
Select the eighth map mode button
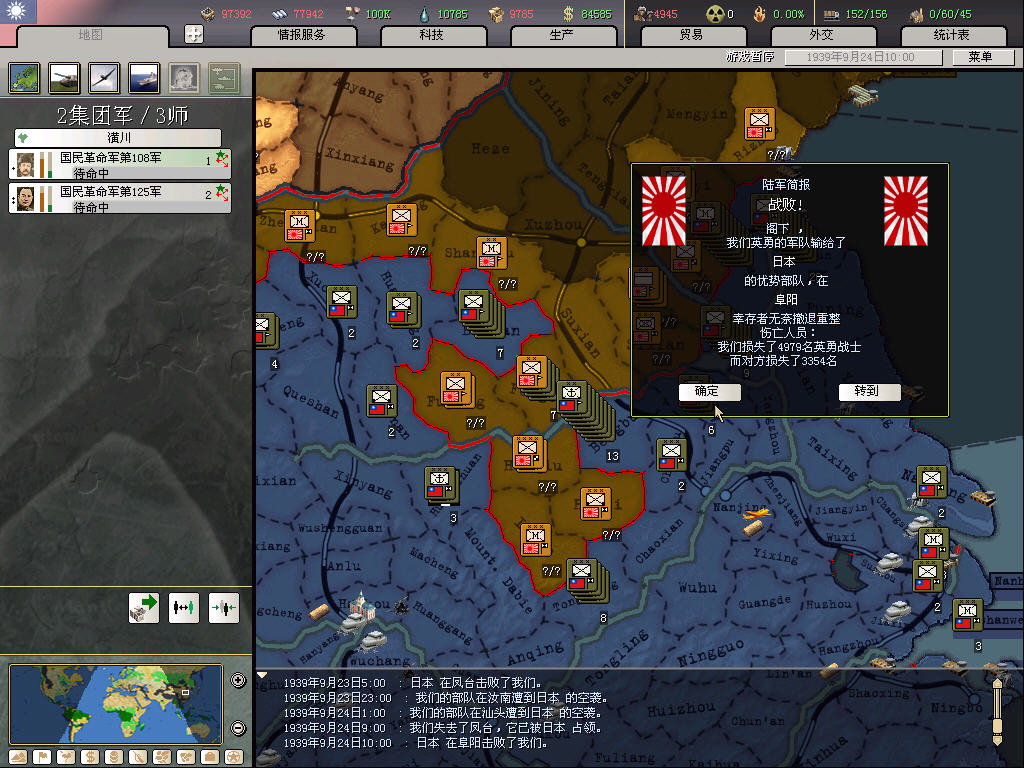pos(186,757)
